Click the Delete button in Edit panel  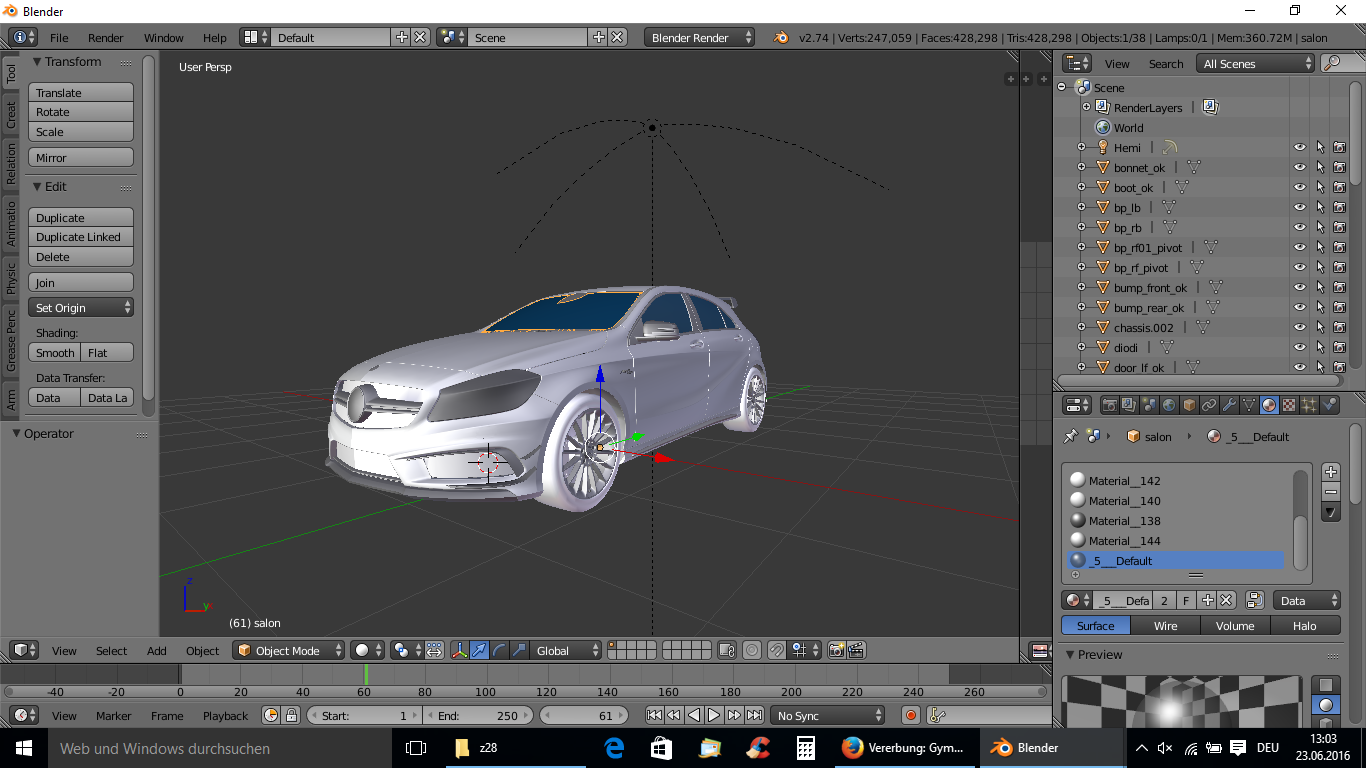coord(81,257)
